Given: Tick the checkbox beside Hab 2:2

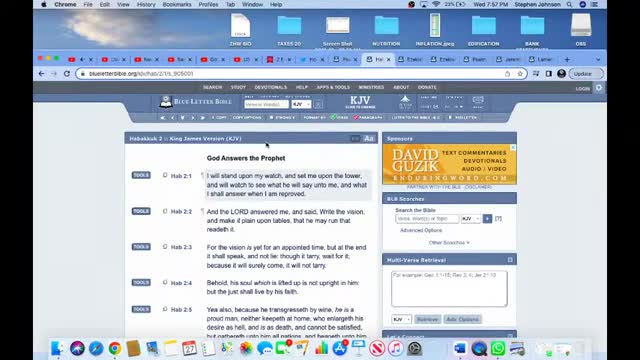Looking at the screenshot, I should point(165,211).
